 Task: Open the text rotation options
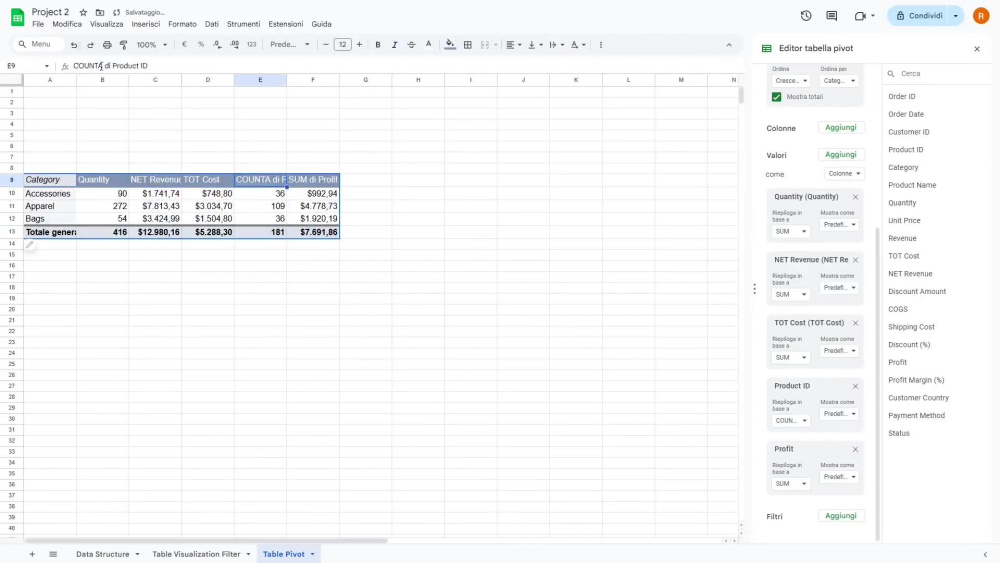(x=578, y=45)
